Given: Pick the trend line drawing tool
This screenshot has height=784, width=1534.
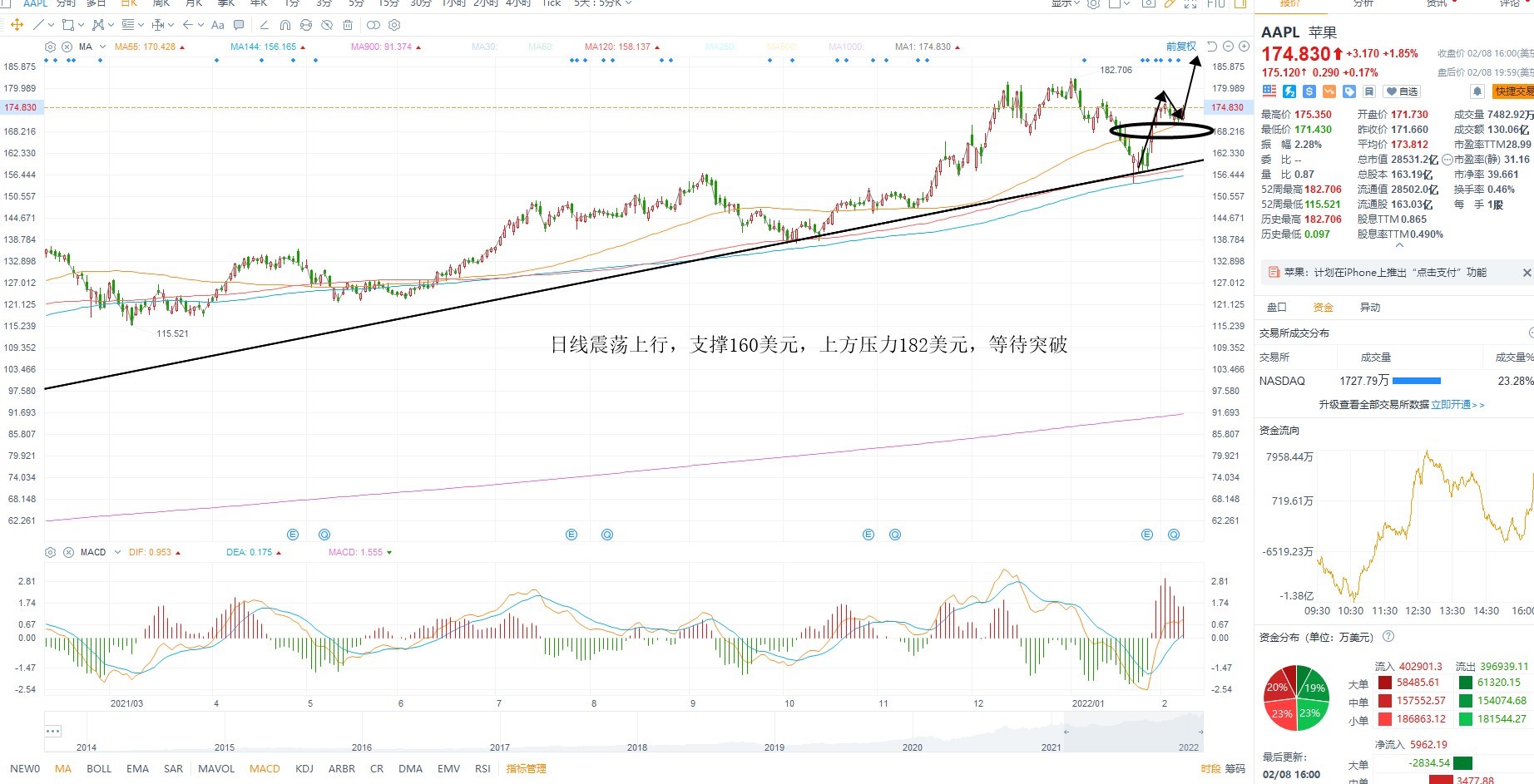Looking at the screenshot, I should (38, 25).
